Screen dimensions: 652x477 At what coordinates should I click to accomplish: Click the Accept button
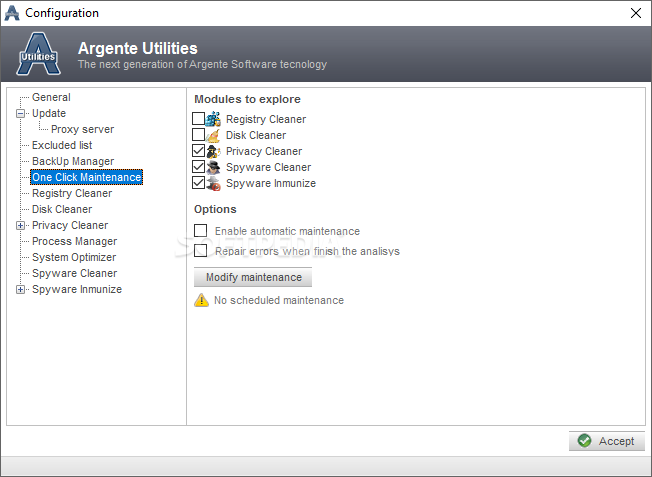[607, 441]
